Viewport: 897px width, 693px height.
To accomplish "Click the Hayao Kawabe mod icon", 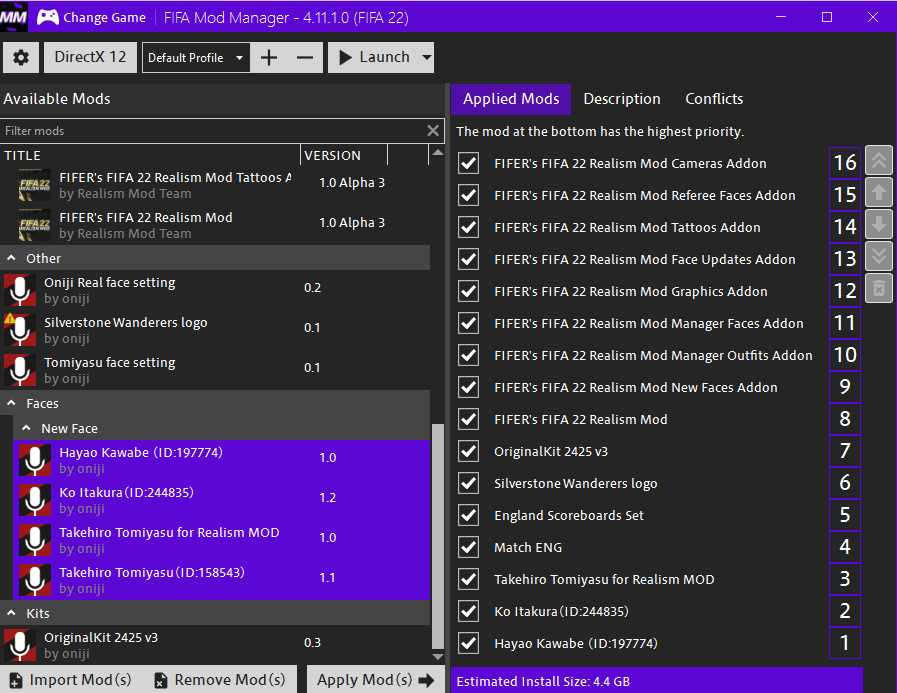I will (35, 460).
